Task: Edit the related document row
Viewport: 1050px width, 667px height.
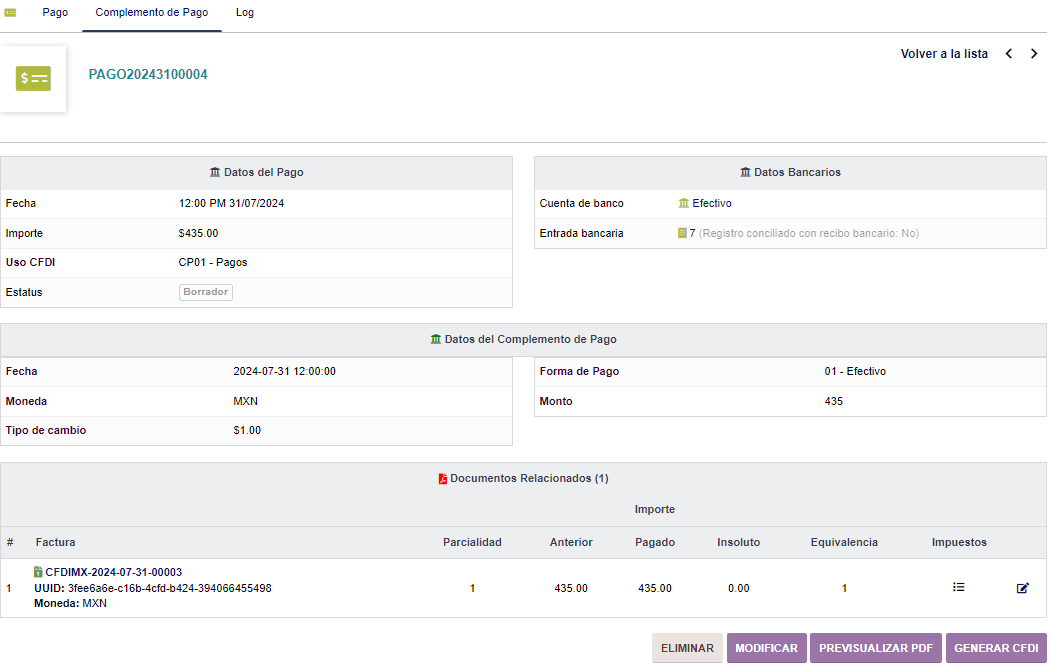Action: pyautogui.click(x=1022, y=588)
